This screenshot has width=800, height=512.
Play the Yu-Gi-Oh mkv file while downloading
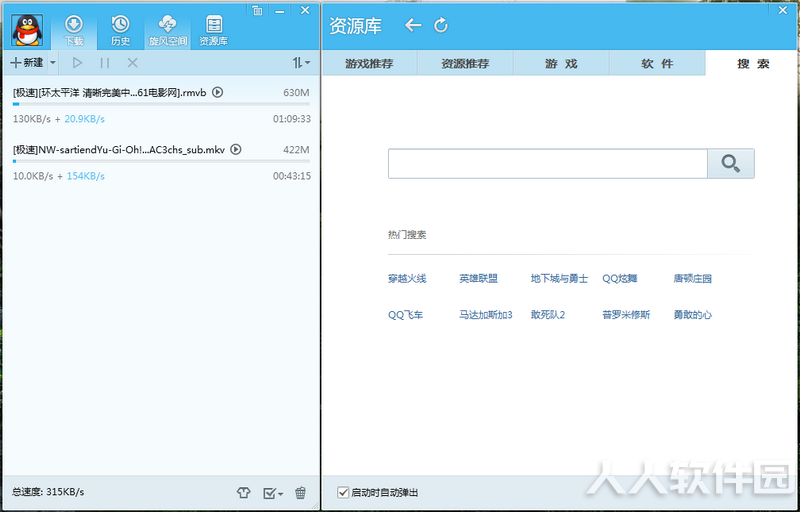(235, 149)
